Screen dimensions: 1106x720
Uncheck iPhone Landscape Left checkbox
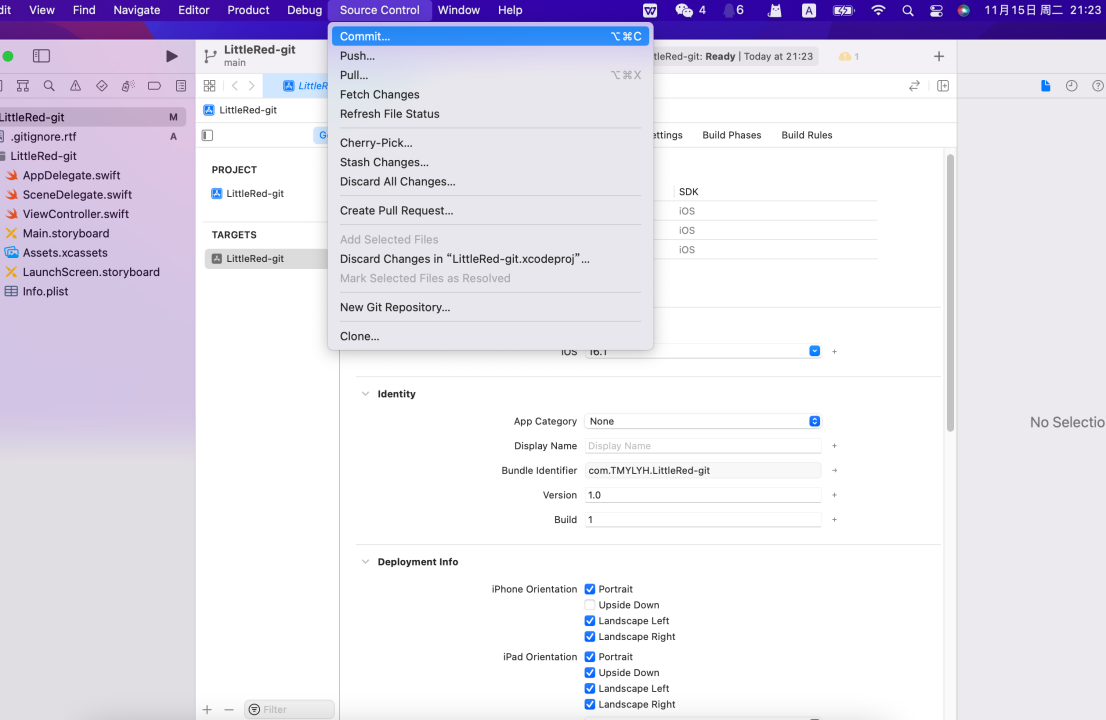pyautogui.click(x=590, y=621)
